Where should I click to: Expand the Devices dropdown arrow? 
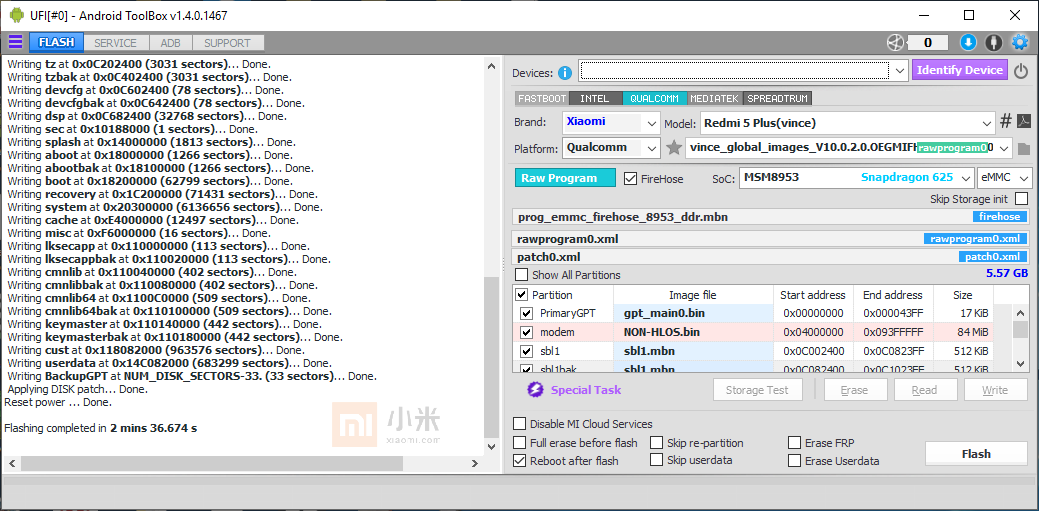pyautogui.click(x=899, y=70)
